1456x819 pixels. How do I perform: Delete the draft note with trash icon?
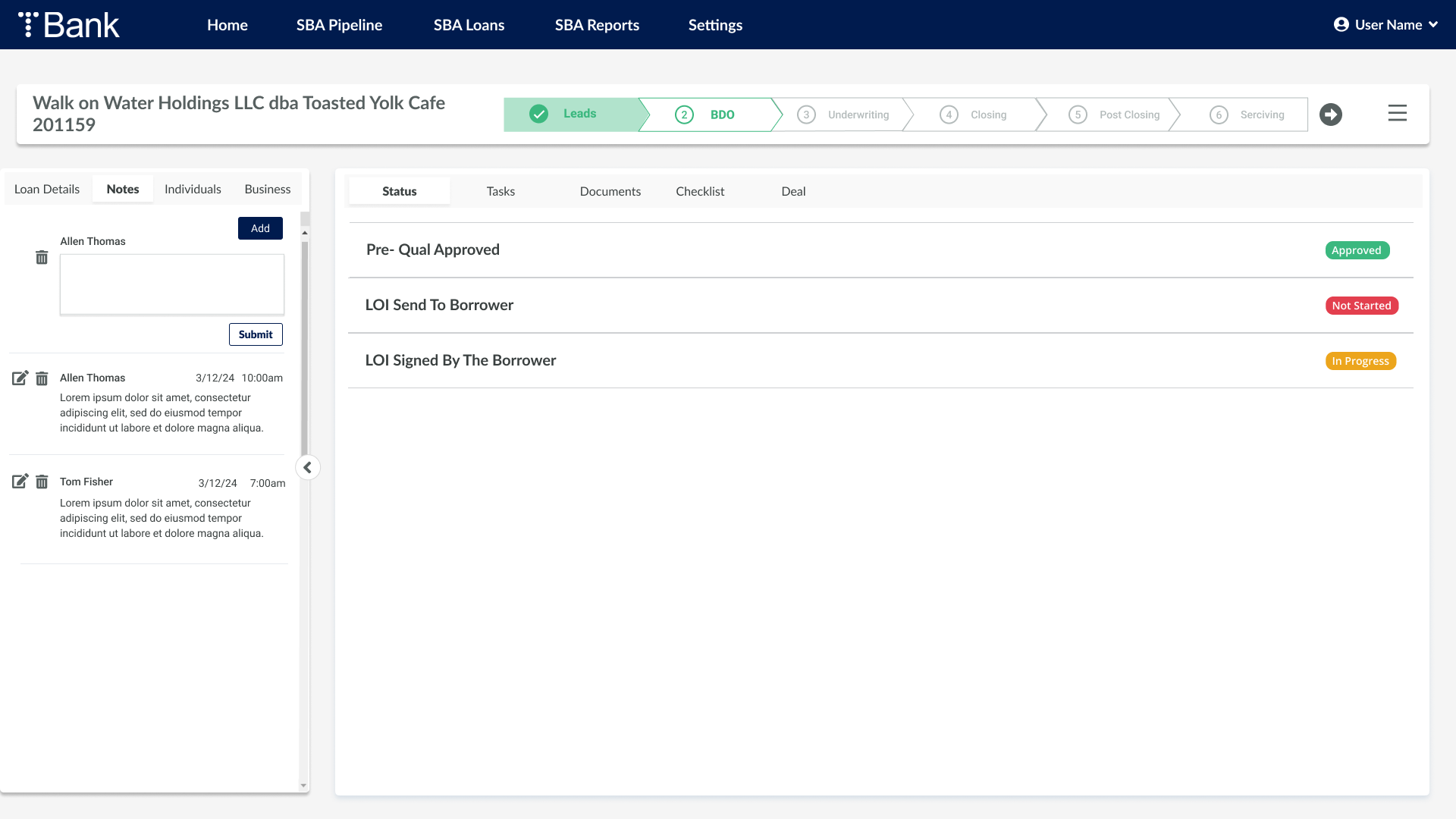coord(42,258)
